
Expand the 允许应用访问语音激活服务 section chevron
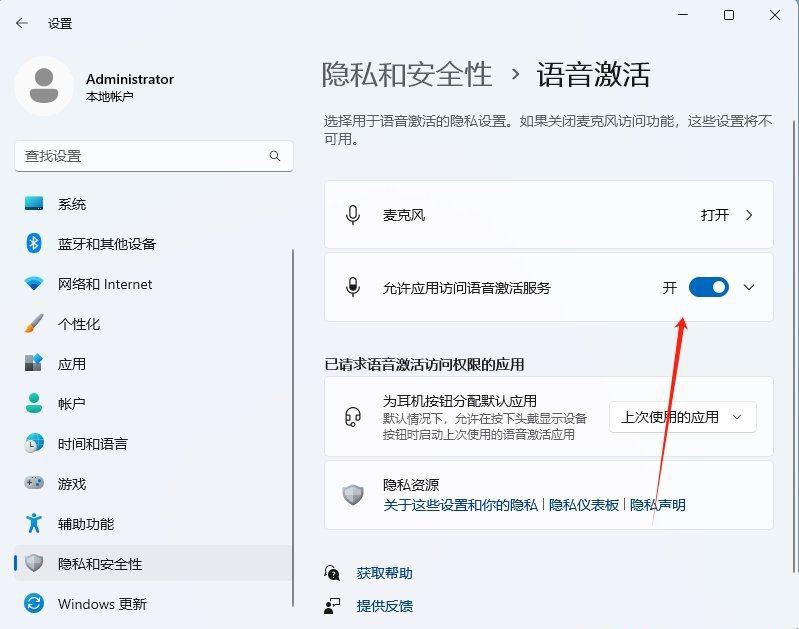749,288
